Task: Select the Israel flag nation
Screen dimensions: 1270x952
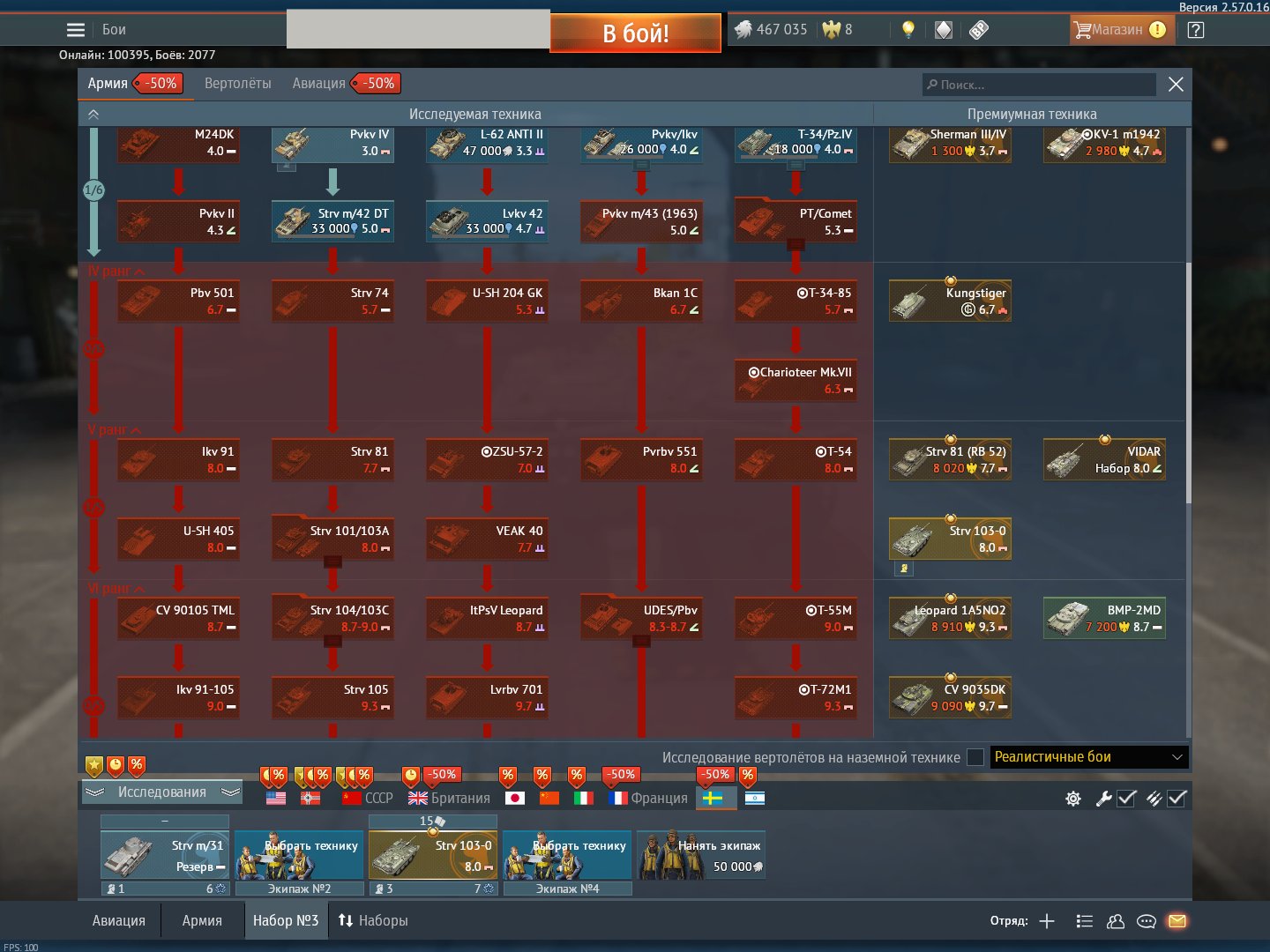Action: [755, 798]
